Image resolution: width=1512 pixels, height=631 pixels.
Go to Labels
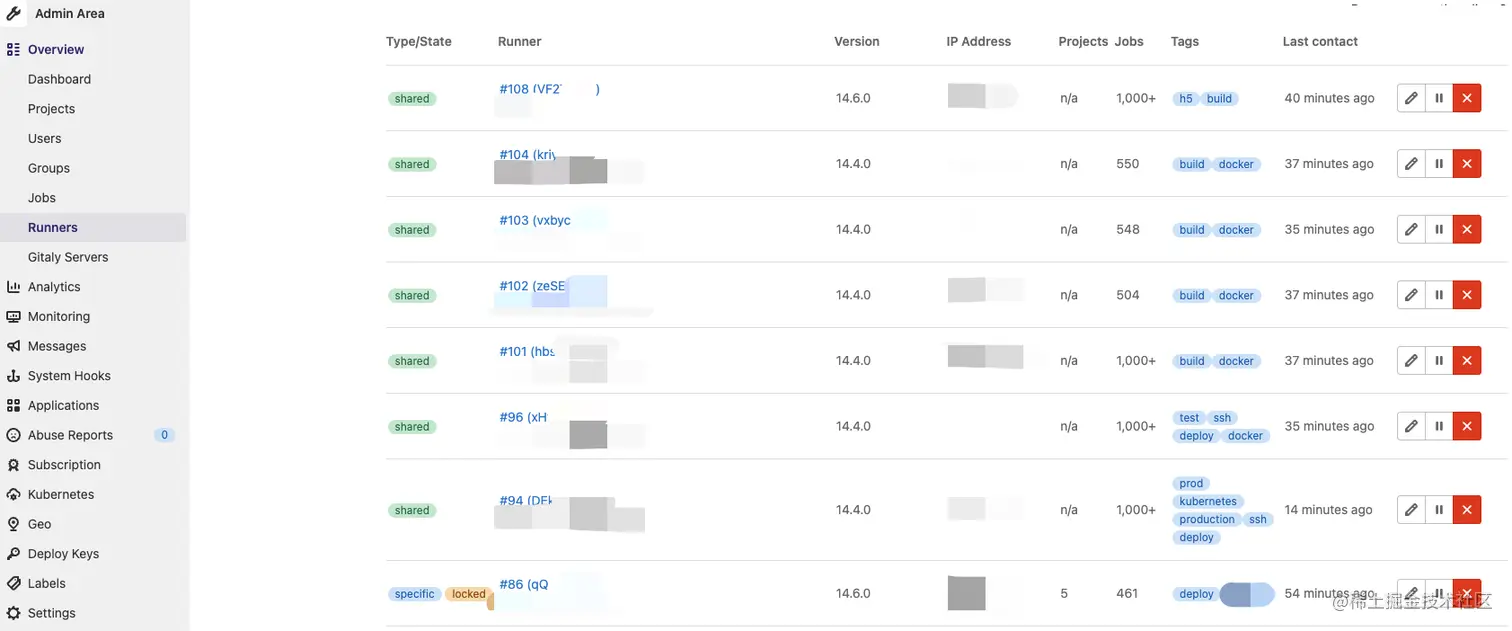(x=47, y=584)
